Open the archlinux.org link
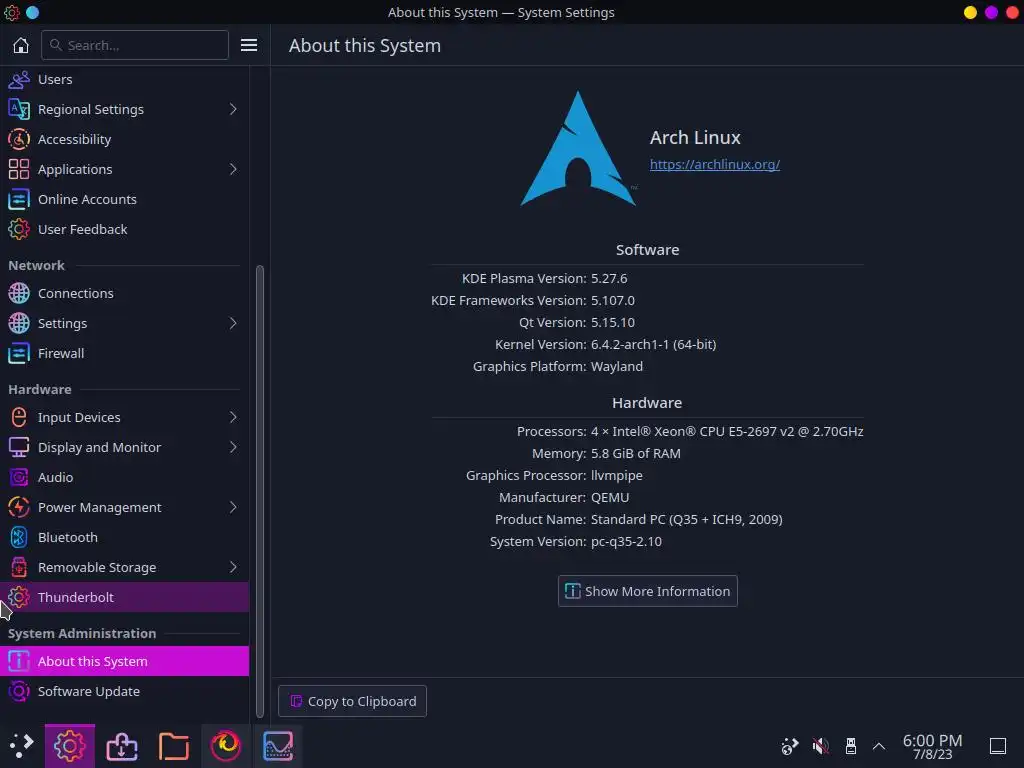This screenshot has height=768, width=1024. coord(714,165)
